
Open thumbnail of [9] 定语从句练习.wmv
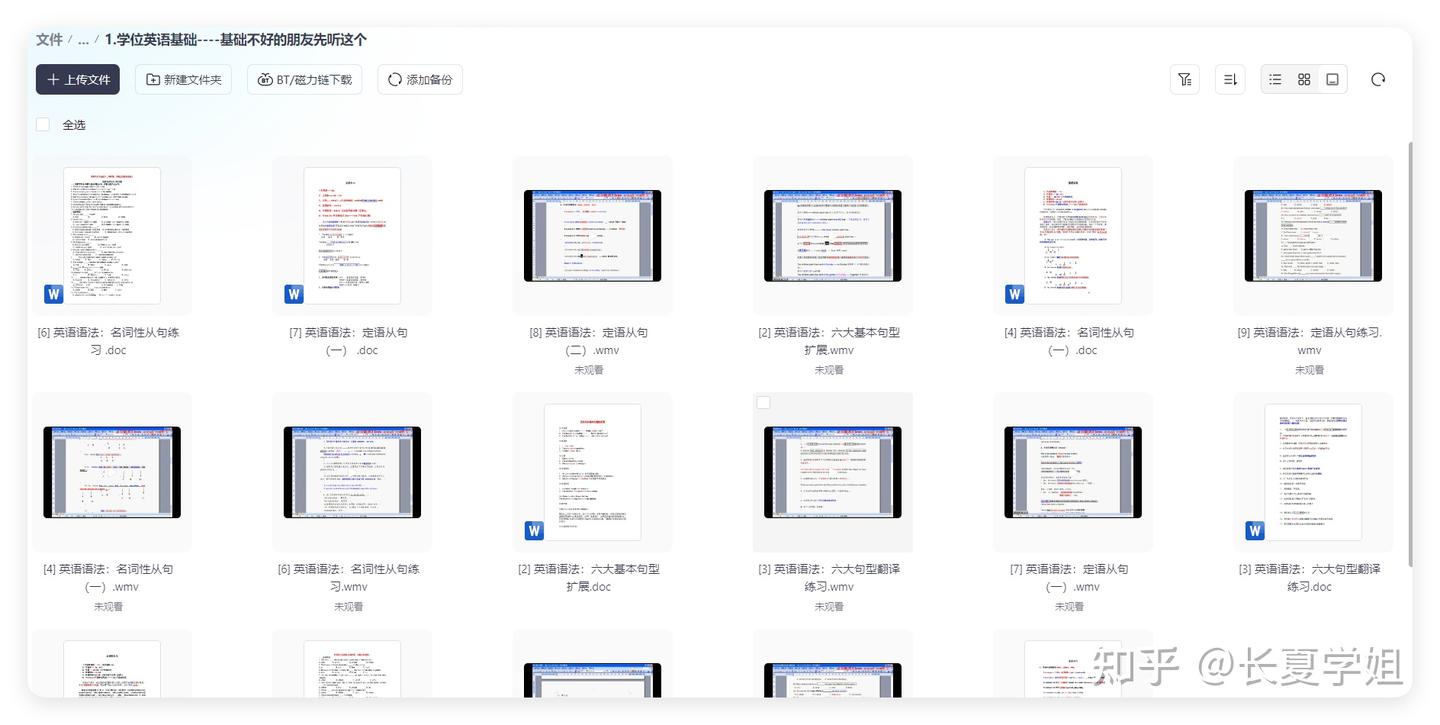(x=1313, y=236)
